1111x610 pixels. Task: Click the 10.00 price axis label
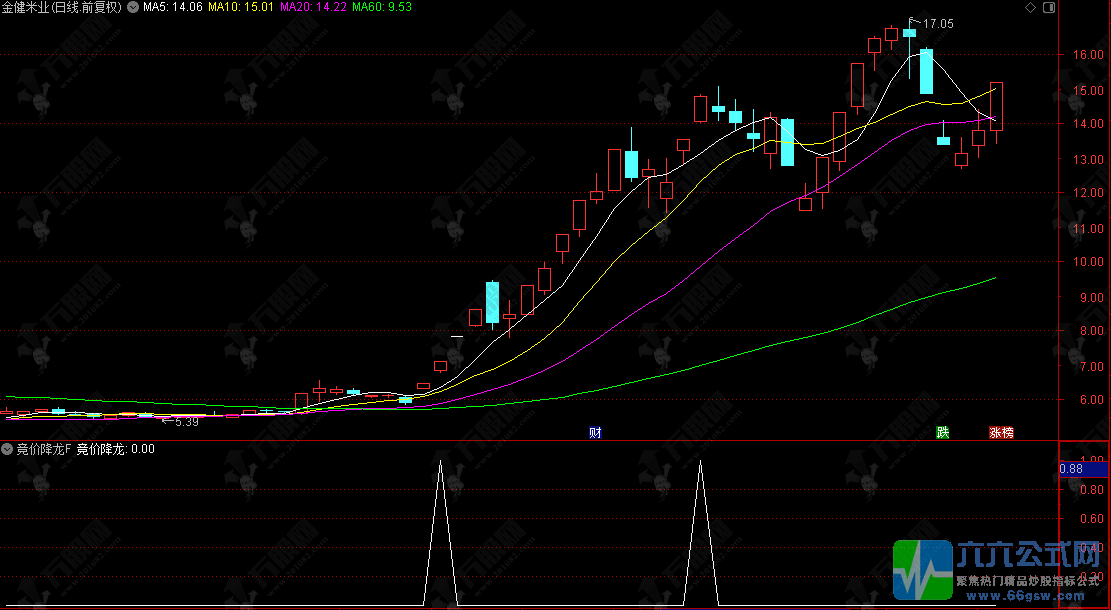(1088, 261)
